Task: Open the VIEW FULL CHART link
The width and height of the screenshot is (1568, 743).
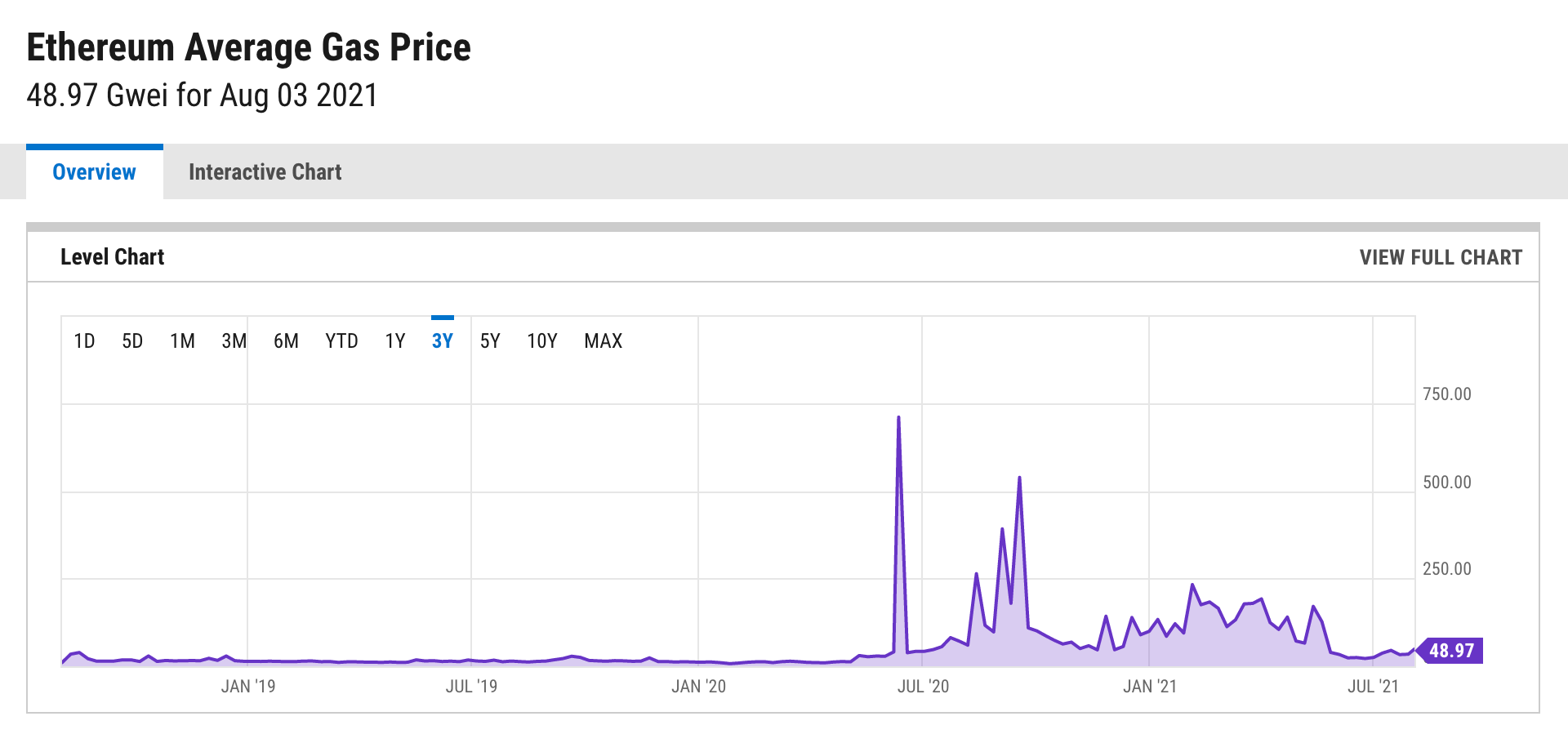Action: (x=1441, y=257)
